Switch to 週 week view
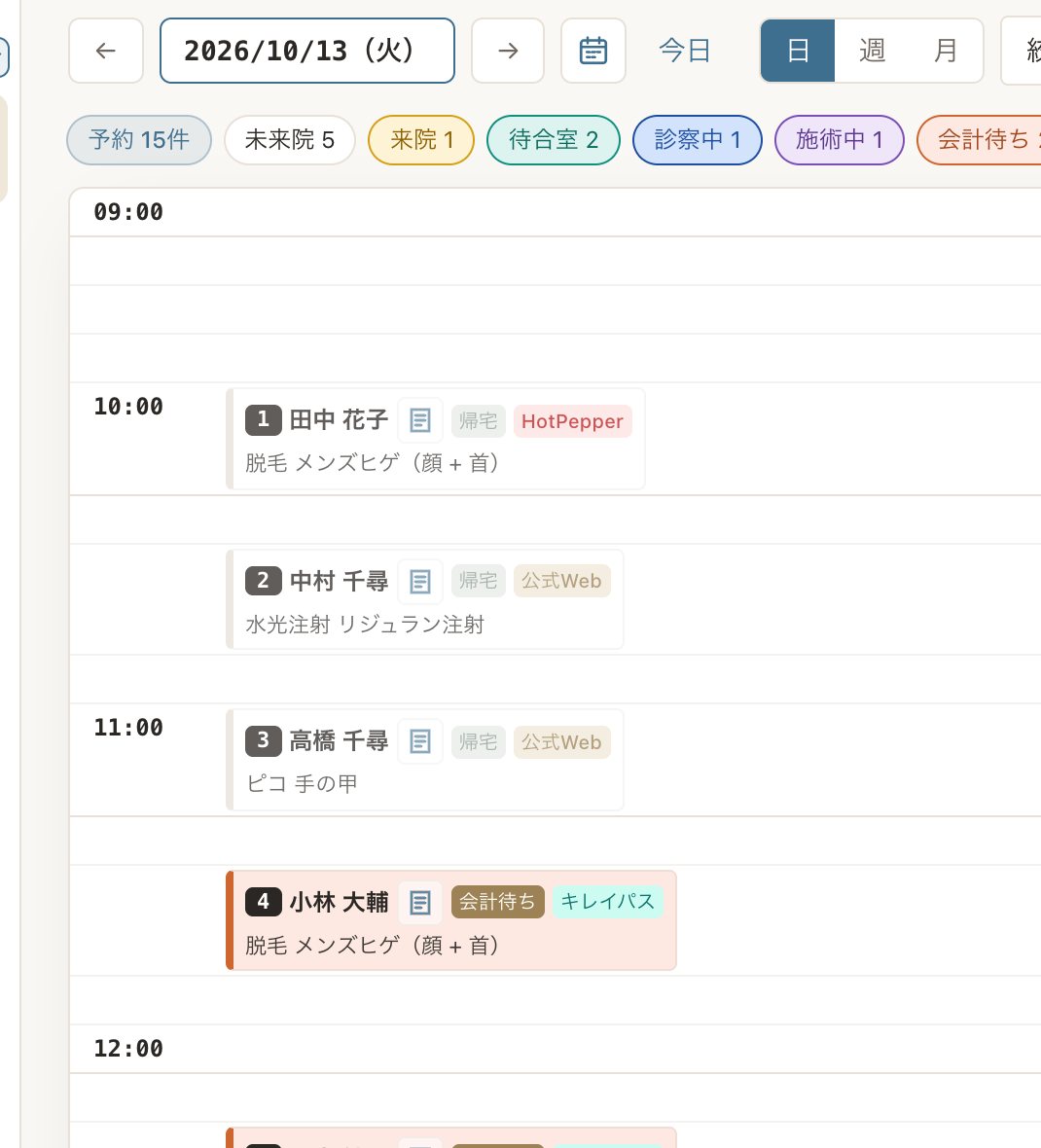This screenshot has height=1148, width=1041. [872, 51]
